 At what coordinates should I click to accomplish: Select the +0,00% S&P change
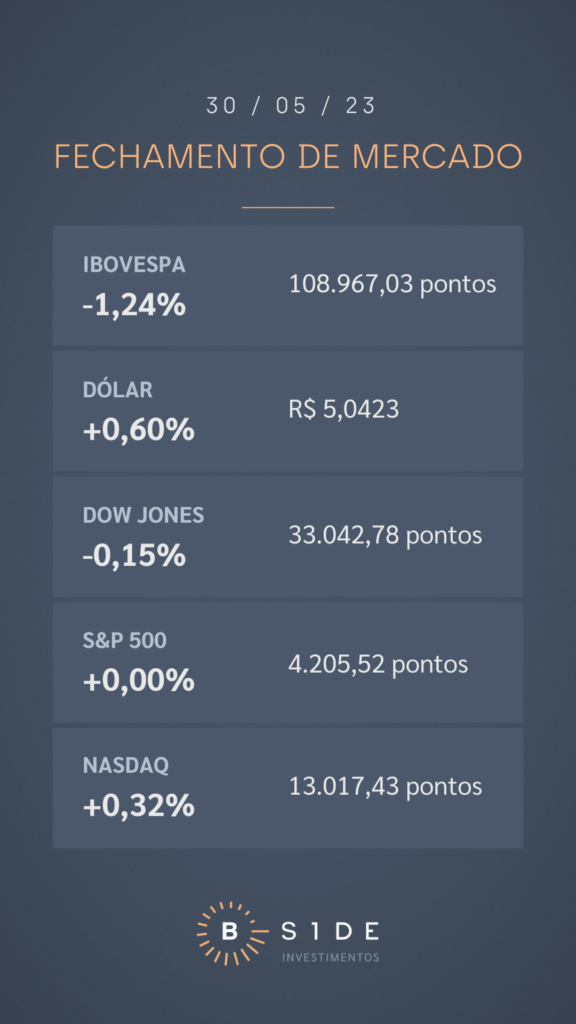[138, 681]
